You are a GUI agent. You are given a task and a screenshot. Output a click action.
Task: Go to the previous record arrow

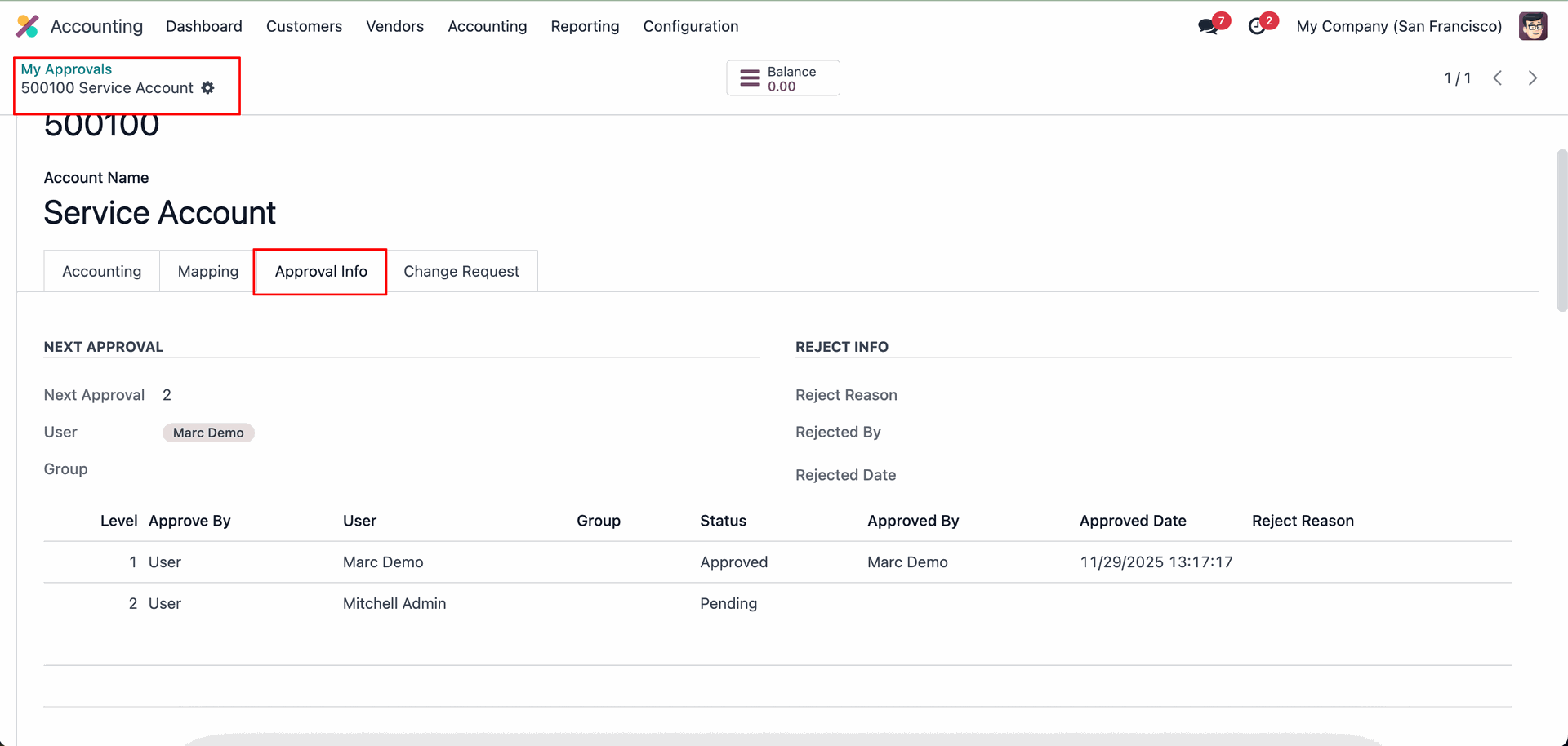(1497, 78)
